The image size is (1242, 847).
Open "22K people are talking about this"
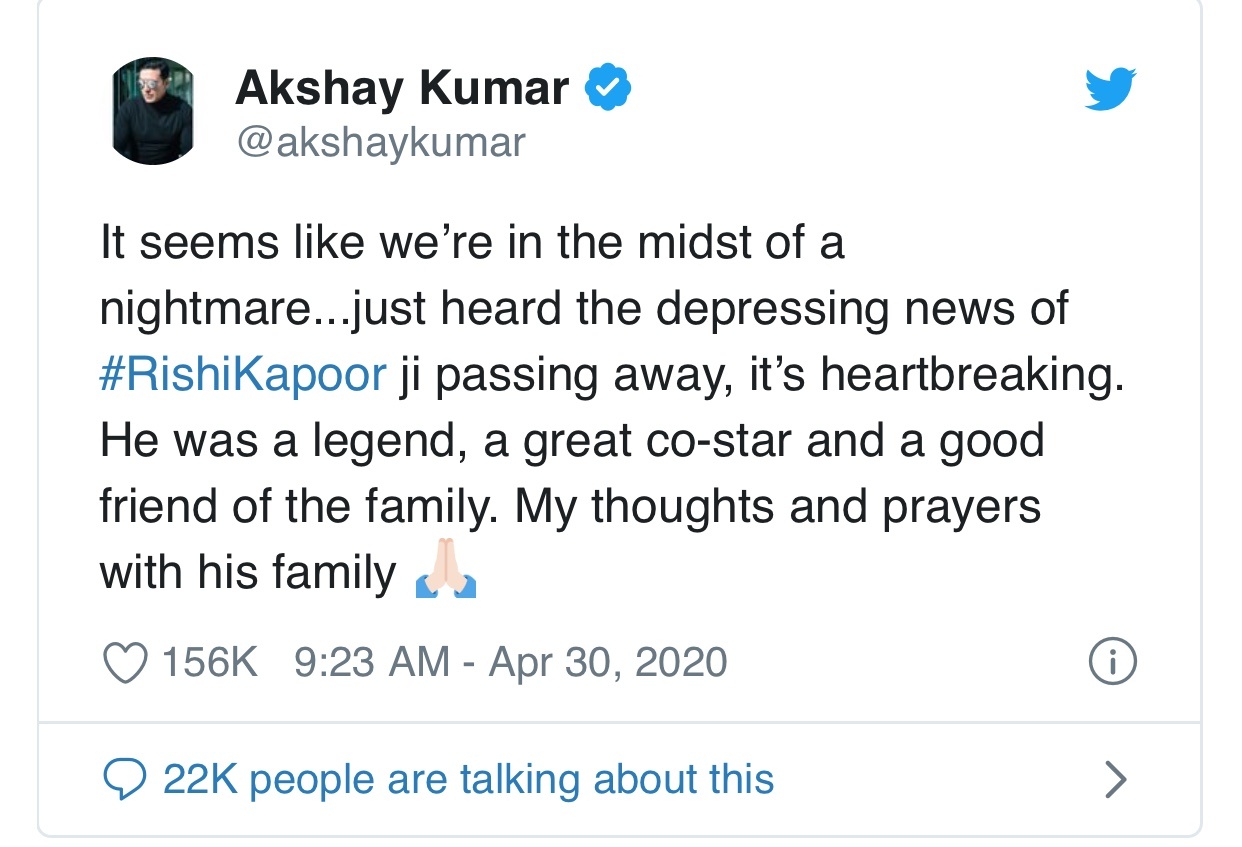[468, 780]
